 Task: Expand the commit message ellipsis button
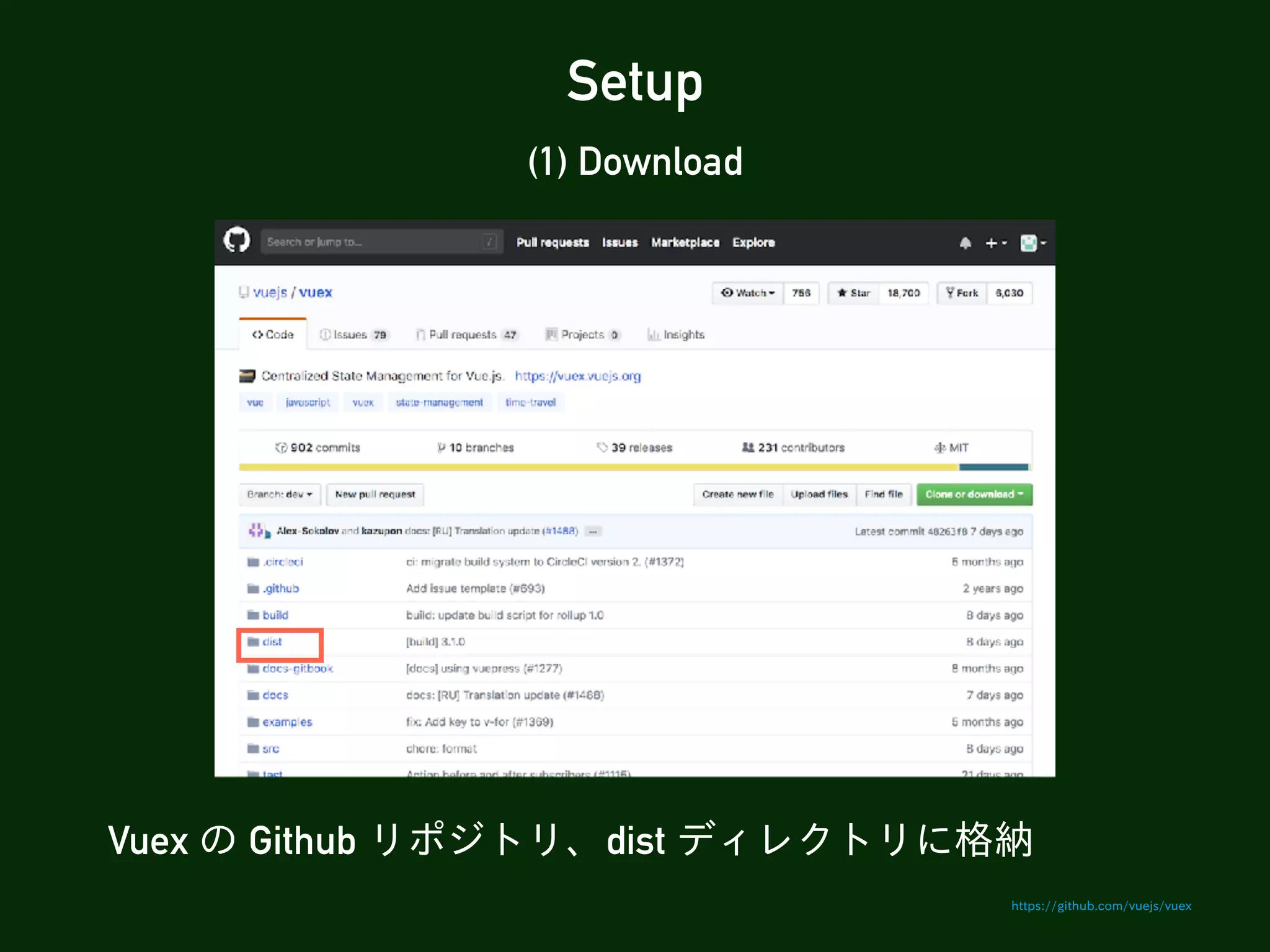coord(593,531)
